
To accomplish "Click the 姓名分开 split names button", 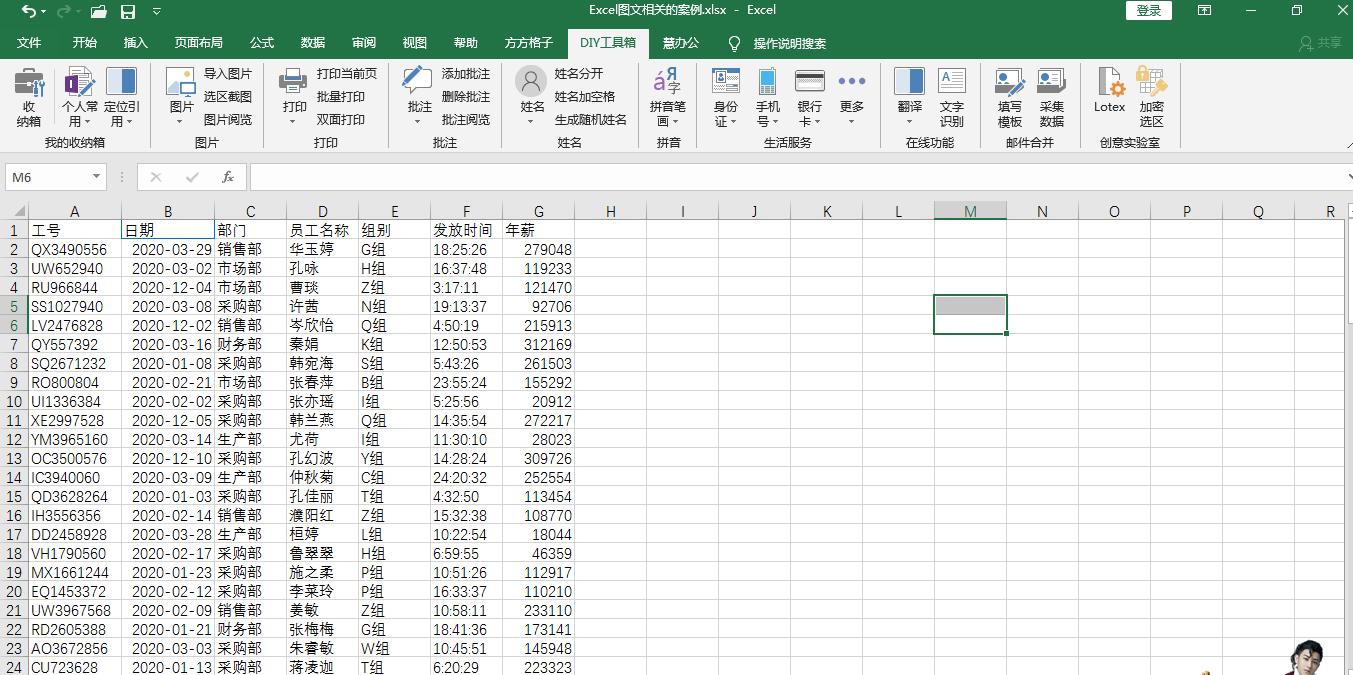I will click(579, 74).
